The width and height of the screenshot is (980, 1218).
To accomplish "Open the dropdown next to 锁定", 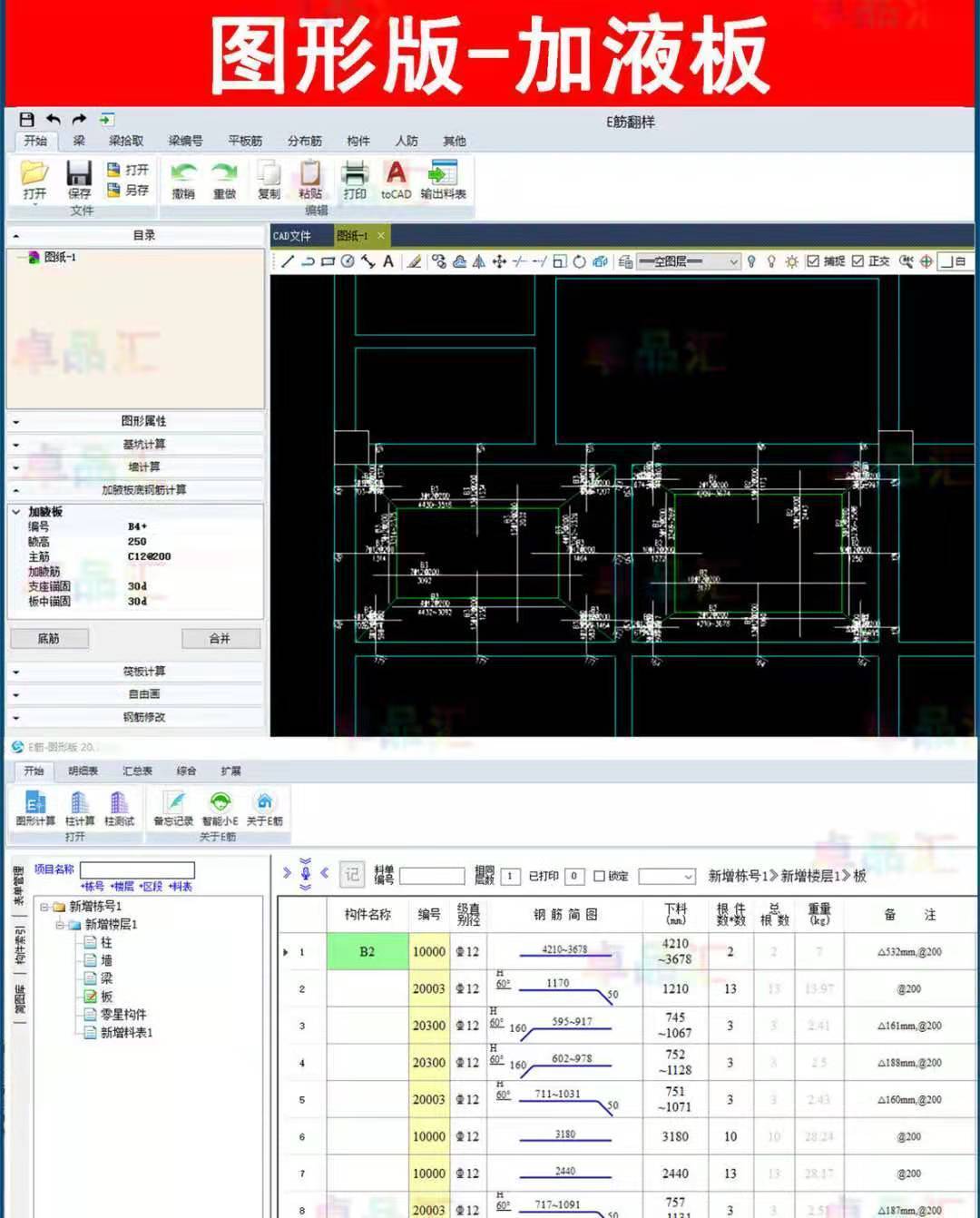I will 667,876.
